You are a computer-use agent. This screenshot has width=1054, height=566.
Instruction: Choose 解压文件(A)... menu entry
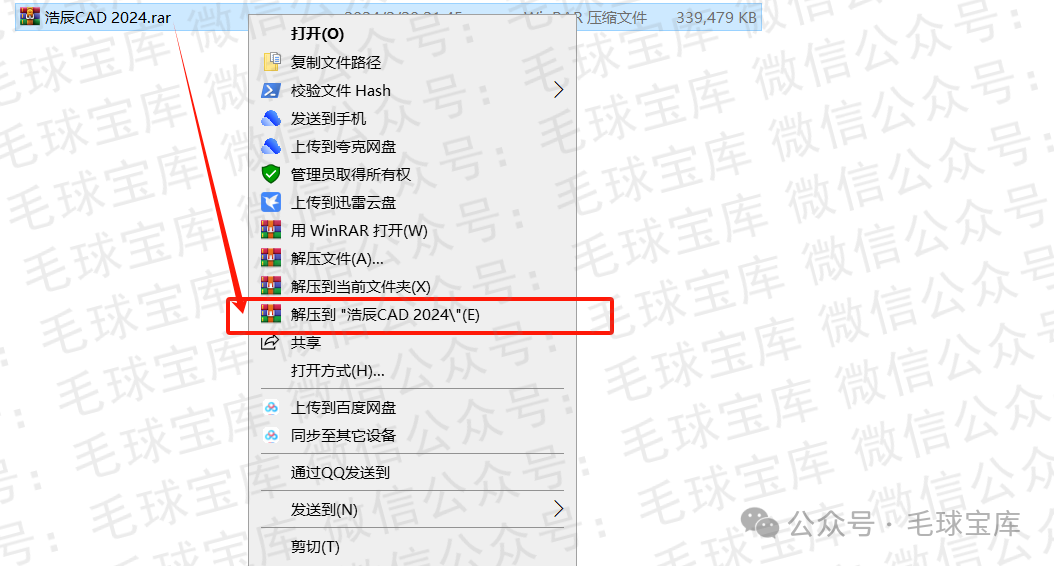[412, 258]
